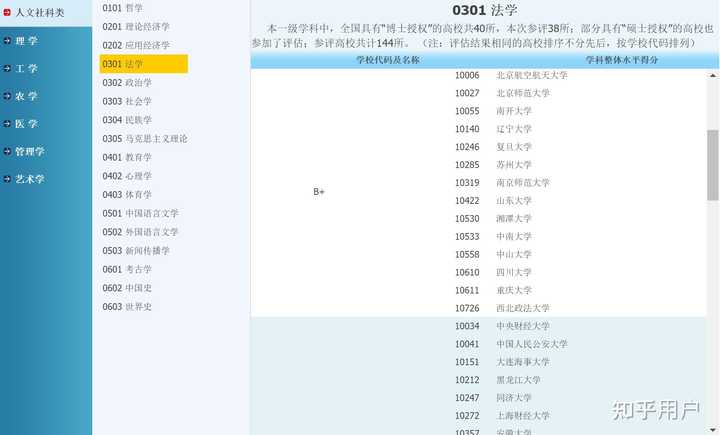The image size is (720, 435).
Task: Click the results table scrollbar thumb
Action: [713, 165]
